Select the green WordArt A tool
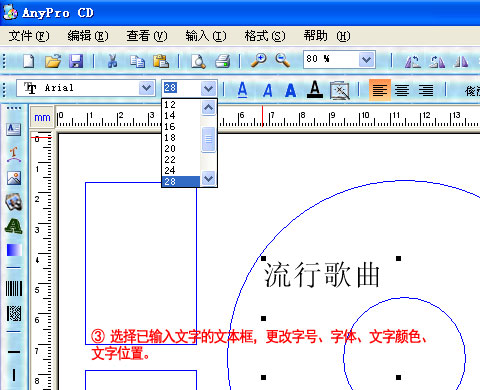Viewport: 480px width, 390px height. click(x=14, y=226)
